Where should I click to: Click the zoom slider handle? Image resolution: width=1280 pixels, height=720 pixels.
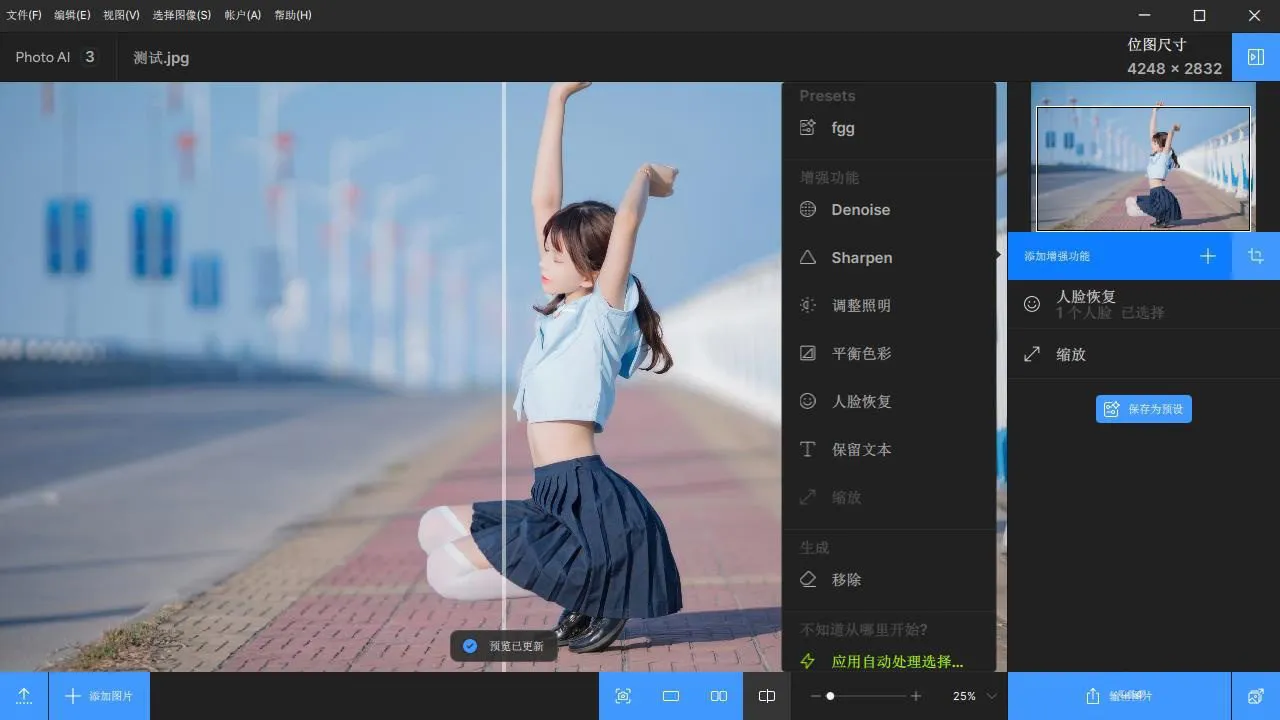(x=830, y=696)
